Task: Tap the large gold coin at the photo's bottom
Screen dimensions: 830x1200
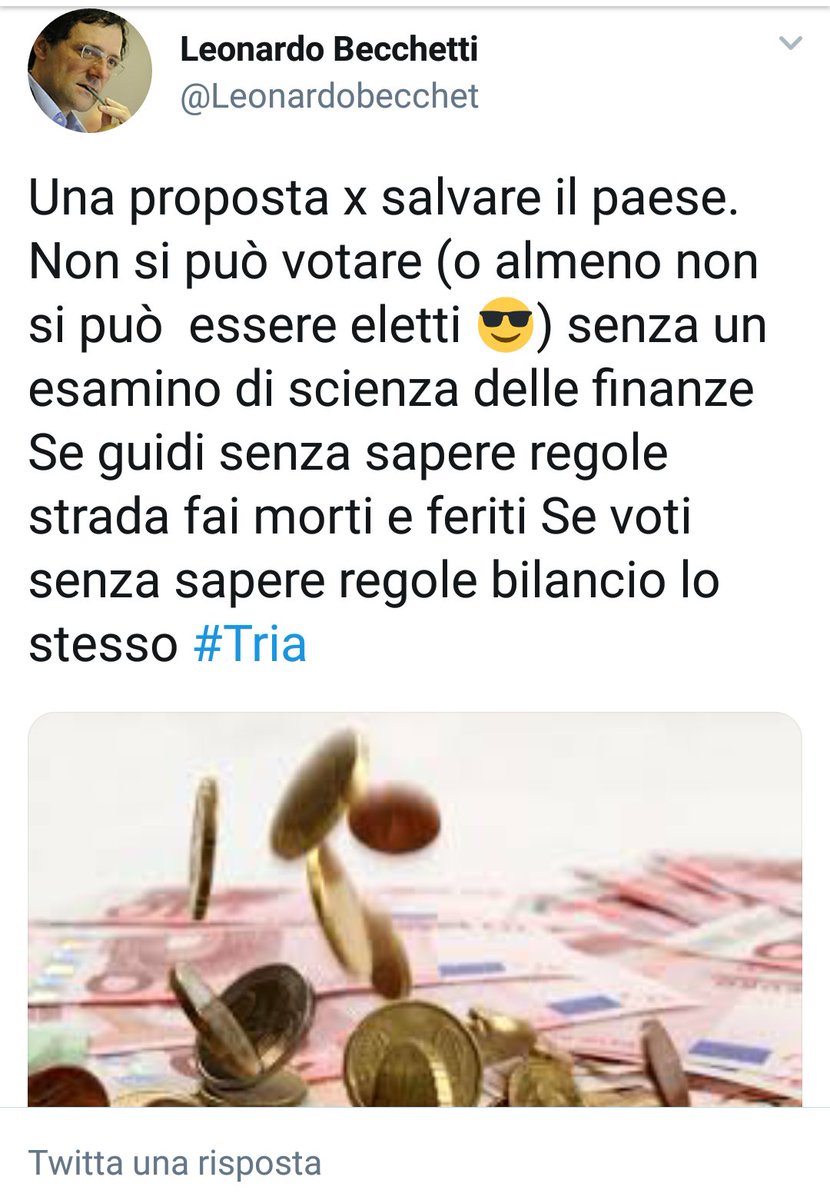Action: pos(412,1057)
